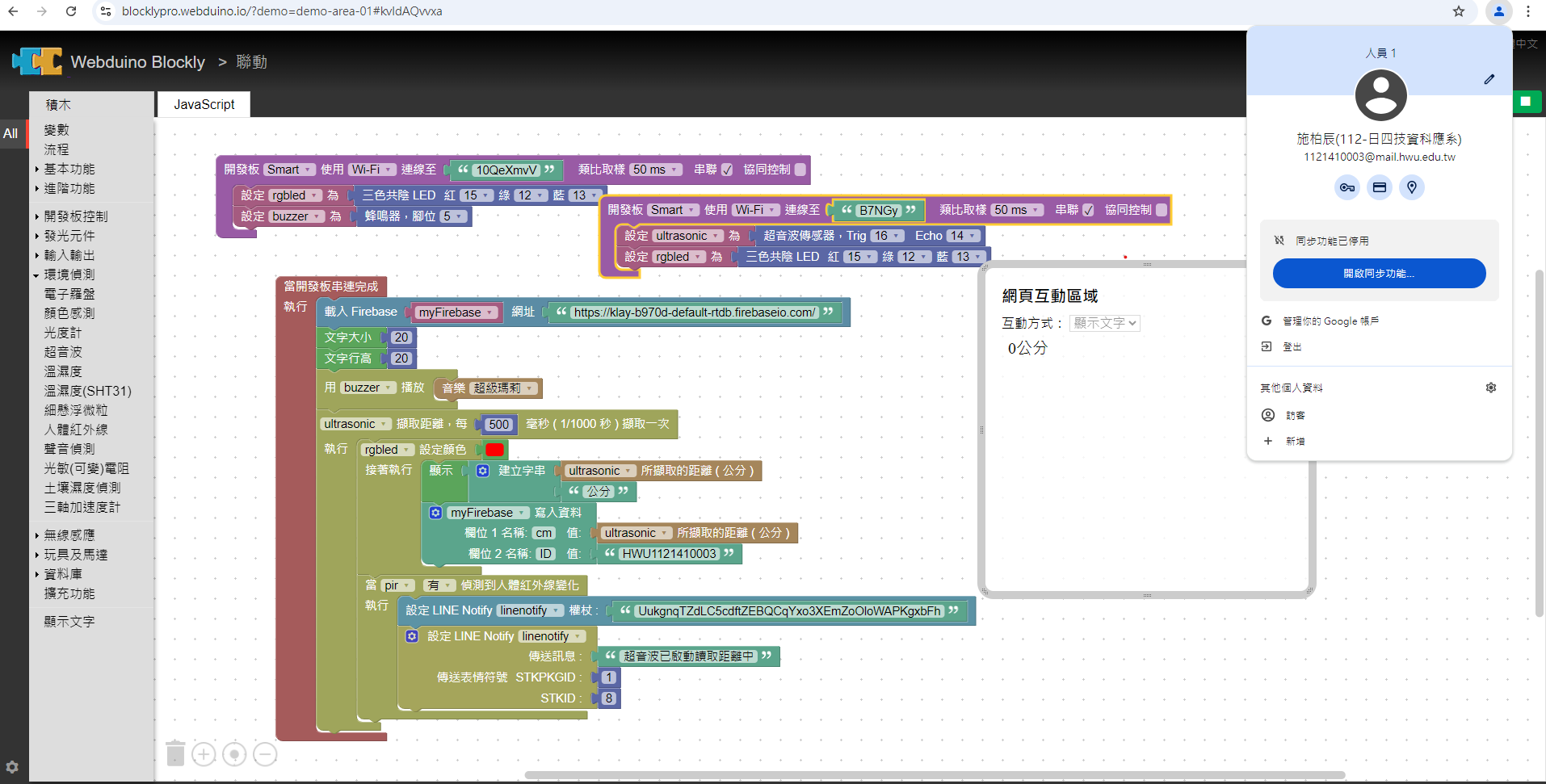The height and width of the screenshot is (784, 1546).
Task: Enable 協同控制 checkbox on first board block
Action: [800, 170]
